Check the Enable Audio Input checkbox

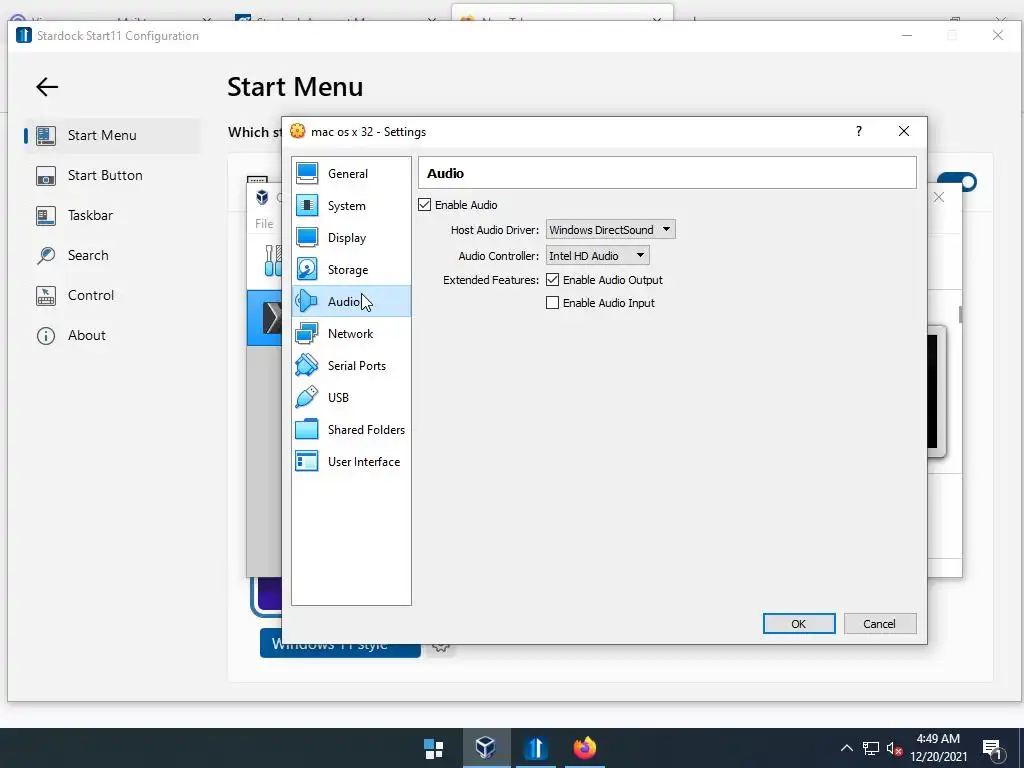tap(552, 303)
